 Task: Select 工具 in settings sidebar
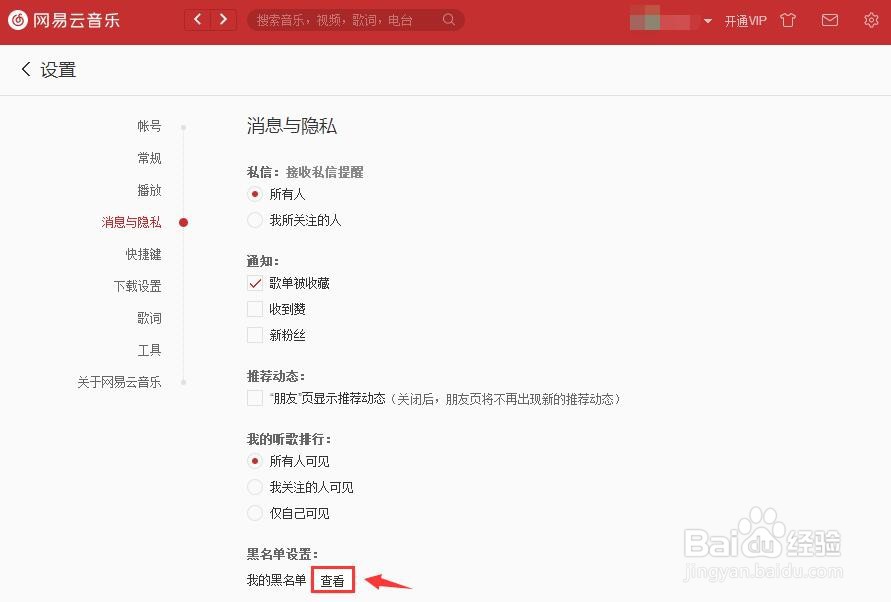click(149, 350)
